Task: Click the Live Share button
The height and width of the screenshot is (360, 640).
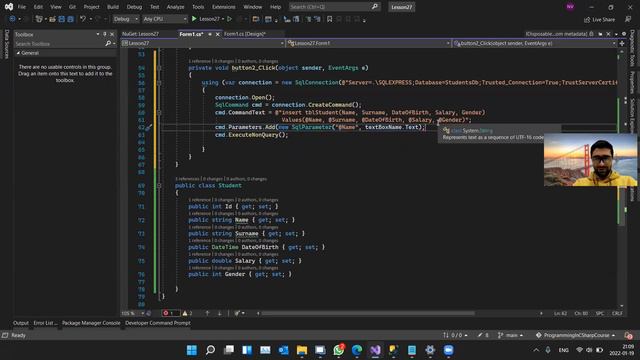Action: [x=599, y=20]
